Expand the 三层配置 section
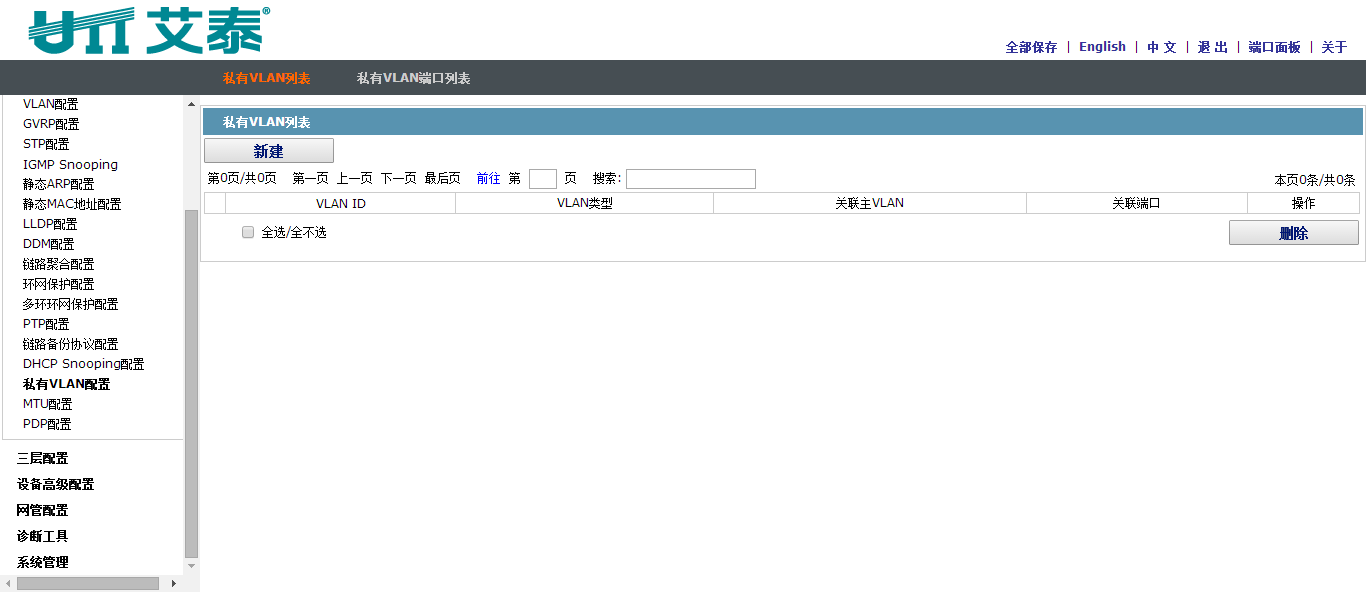This screenshot has height=592, width=1366. (x=42, y=457)
